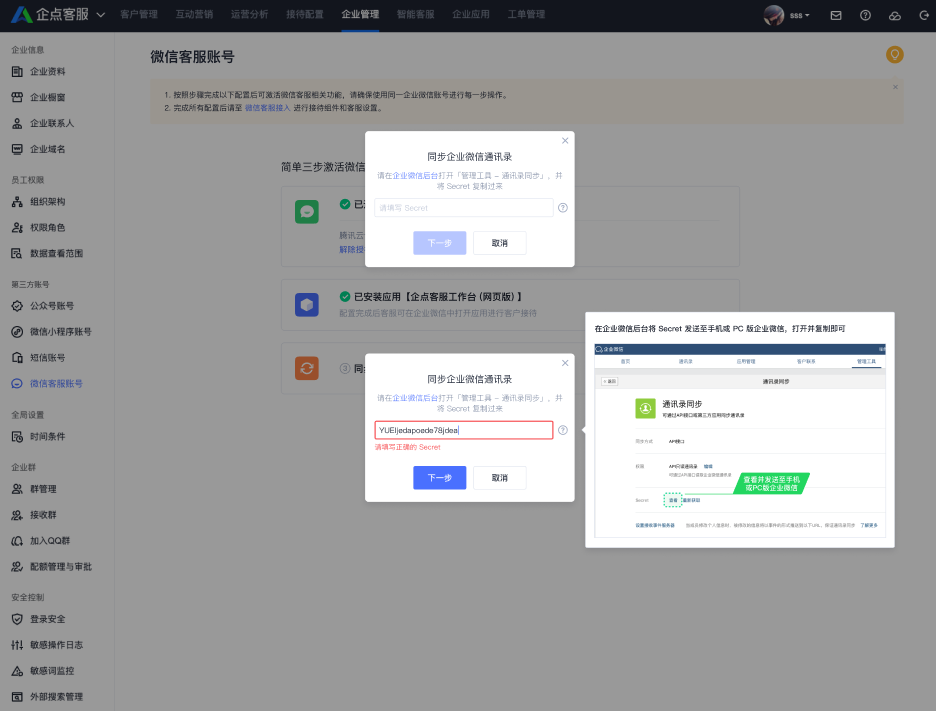Click blue 下一步 in the lower dialog

coord(439,478)
